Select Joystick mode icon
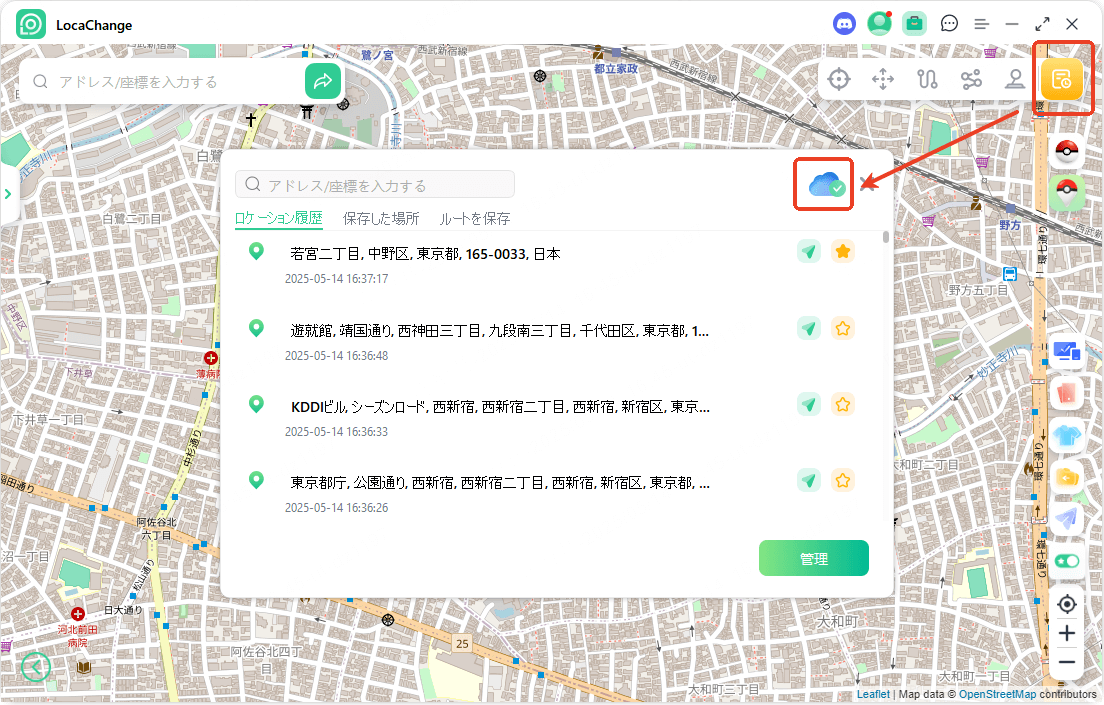Image resolution: width=1104 pixels, height=705 pixels. coord(1015,79)
